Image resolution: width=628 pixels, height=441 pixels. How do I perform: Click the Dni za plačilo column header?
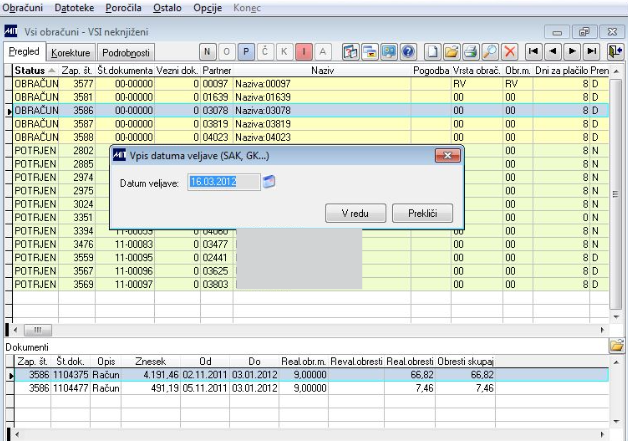tap(561, 70)
